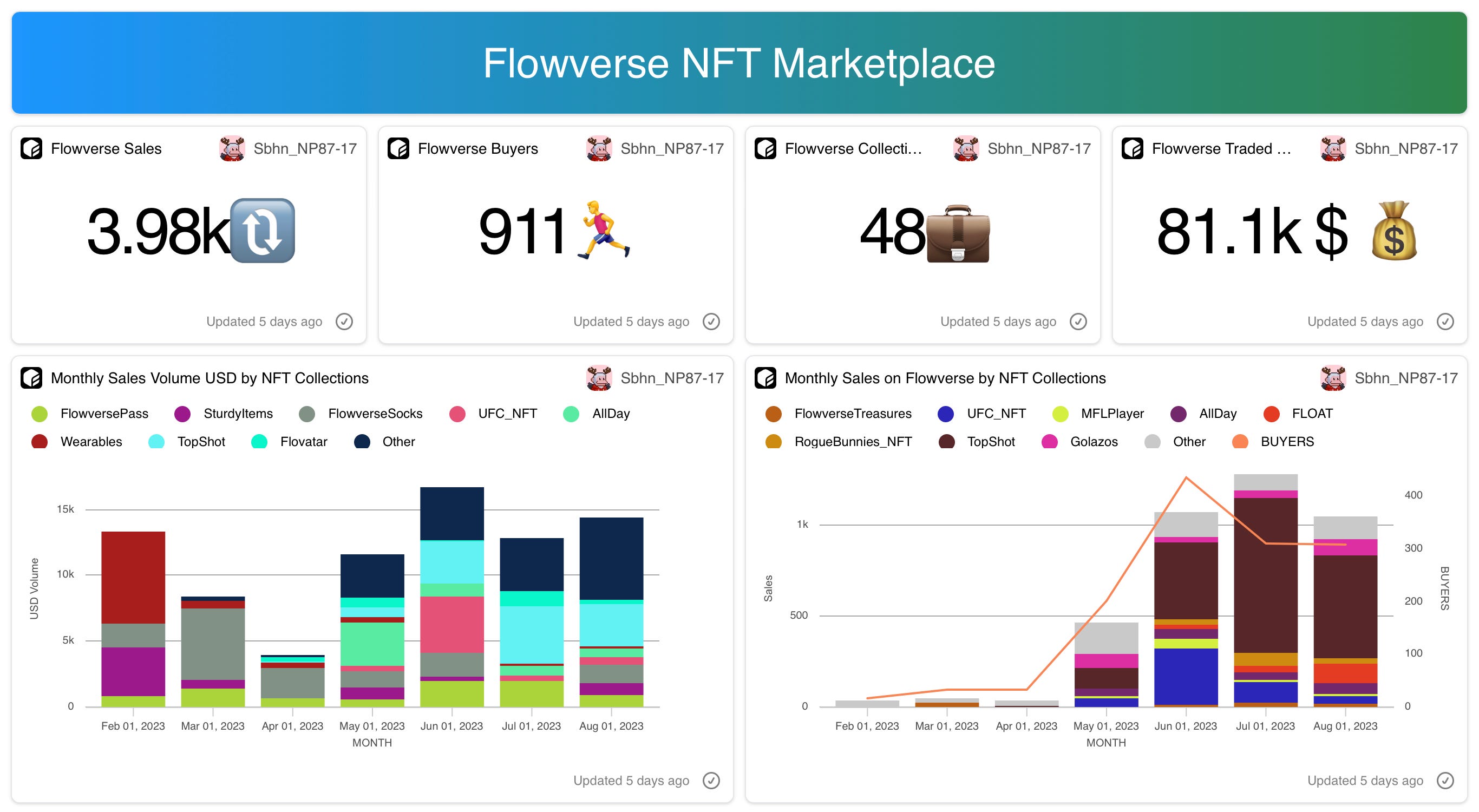Hide the BUYERS line via legend
Viewport: 1479px width, 812px height.
1287,442
